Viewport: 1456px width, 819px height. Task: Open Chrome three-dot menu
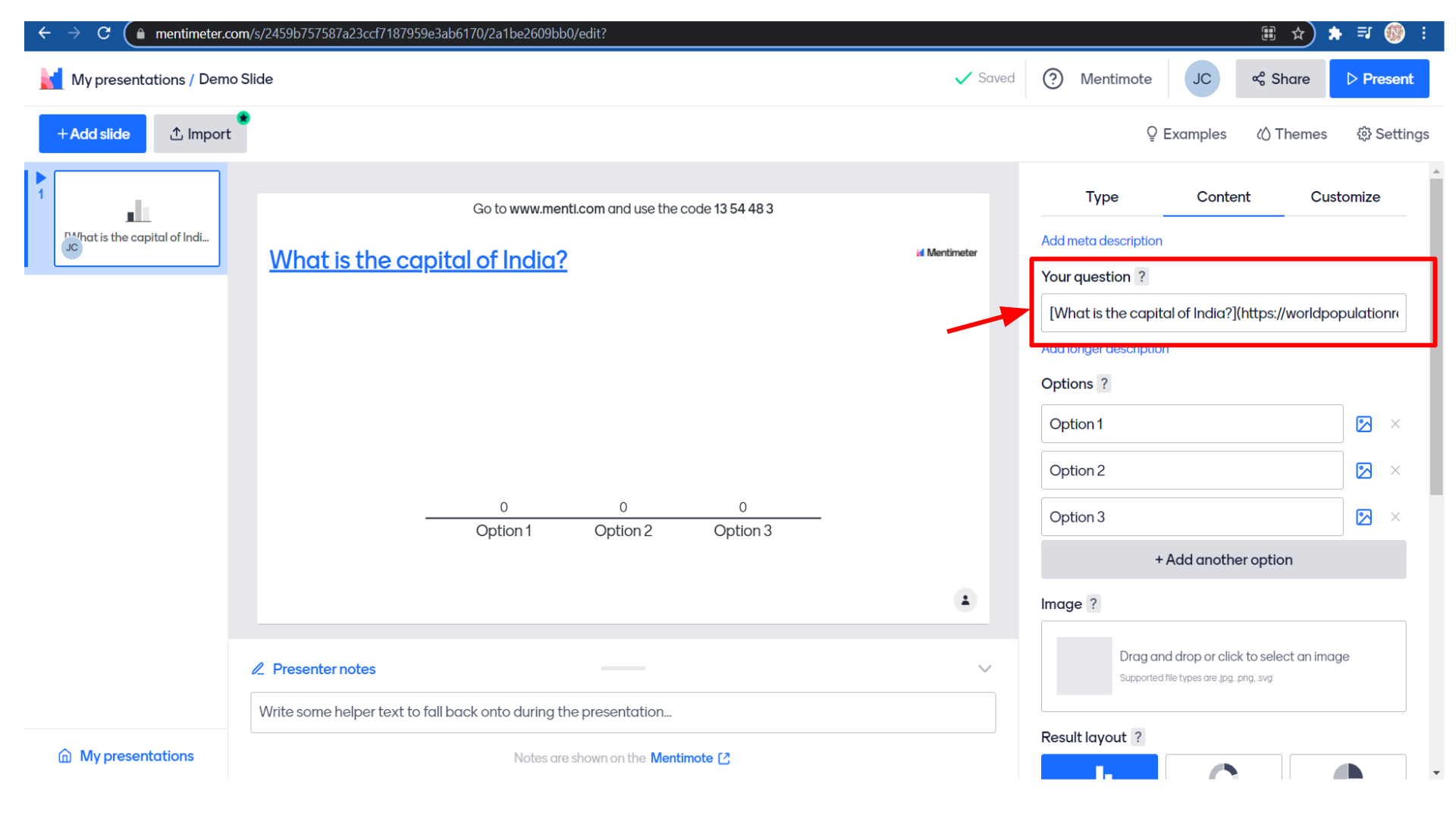[1424, 33]
